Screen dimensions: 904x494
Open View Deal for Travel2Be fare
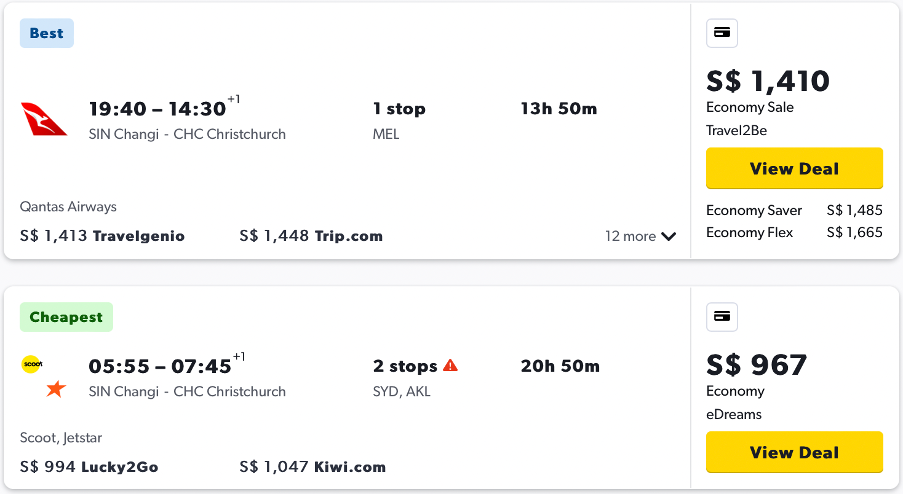(794, 168)
